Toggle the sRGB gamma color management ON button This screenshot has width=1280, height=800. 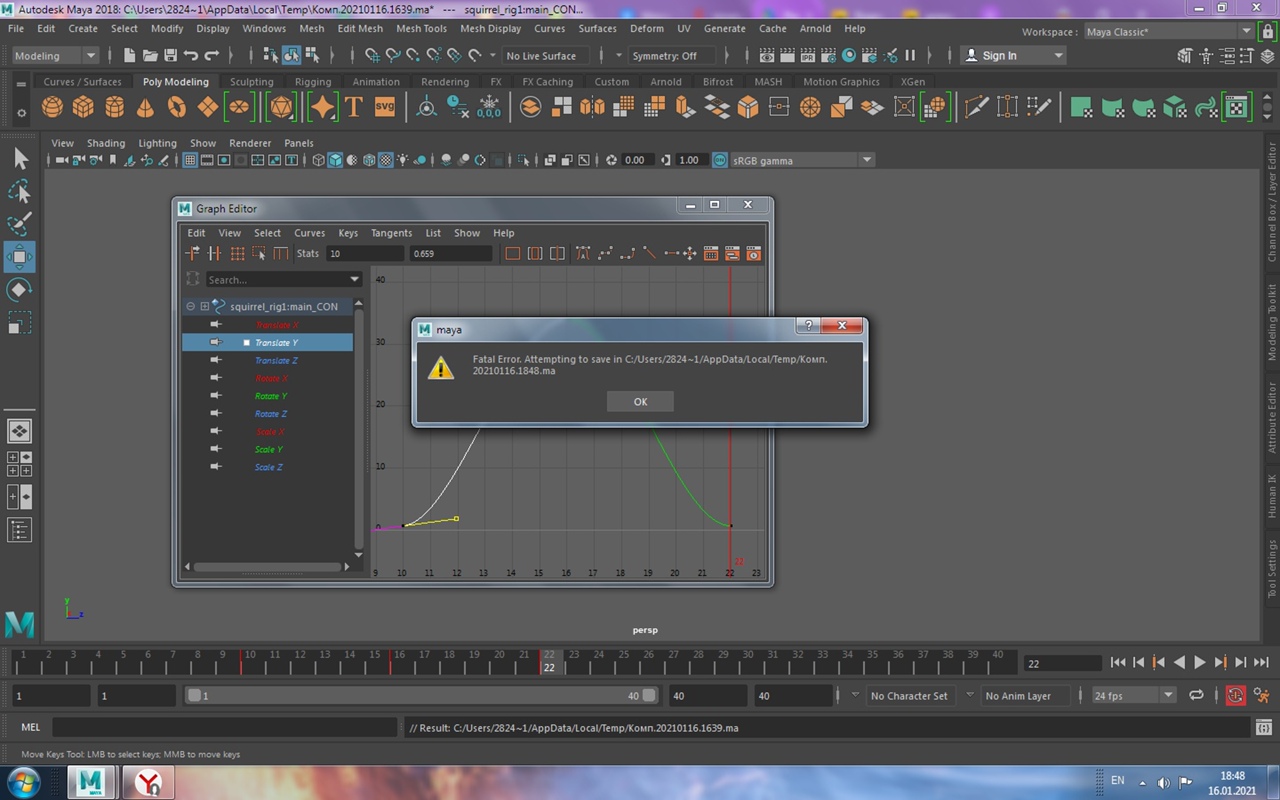(720, 160)
